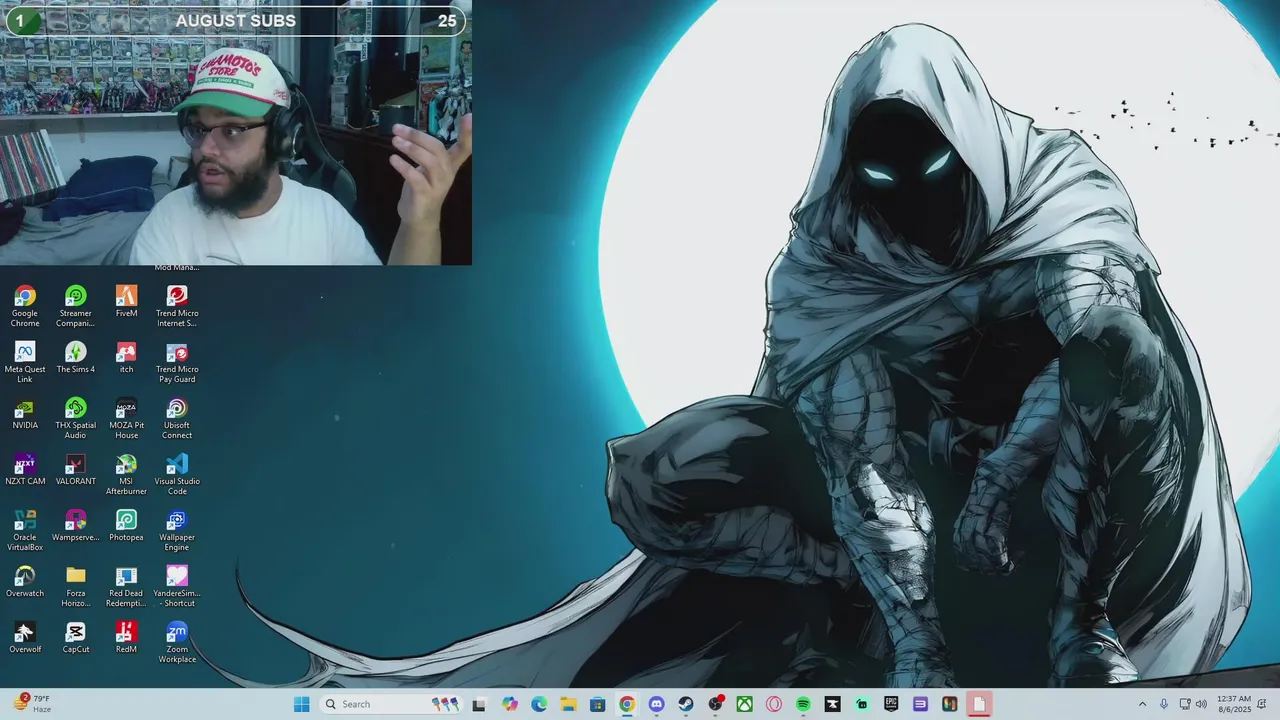
Task: Open MSI Afterburner shortcut
Action: point(126,474)
